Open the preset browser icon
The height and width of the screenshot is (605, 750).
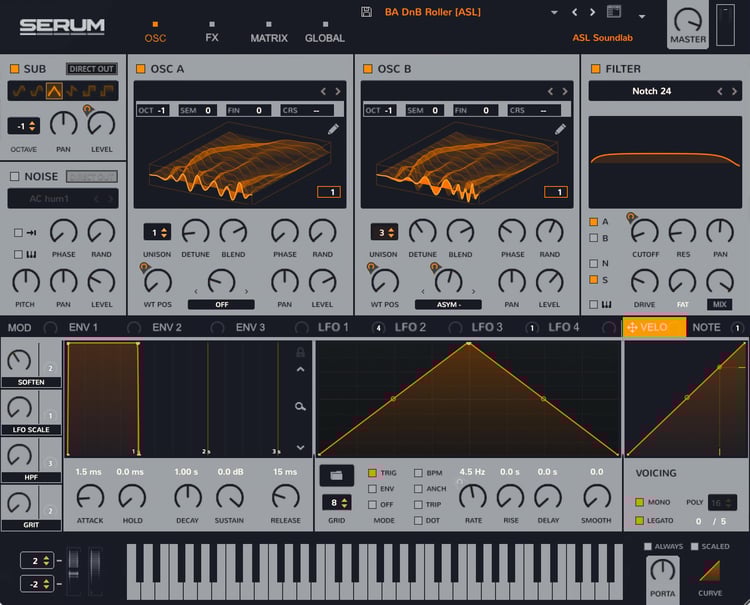614,11
